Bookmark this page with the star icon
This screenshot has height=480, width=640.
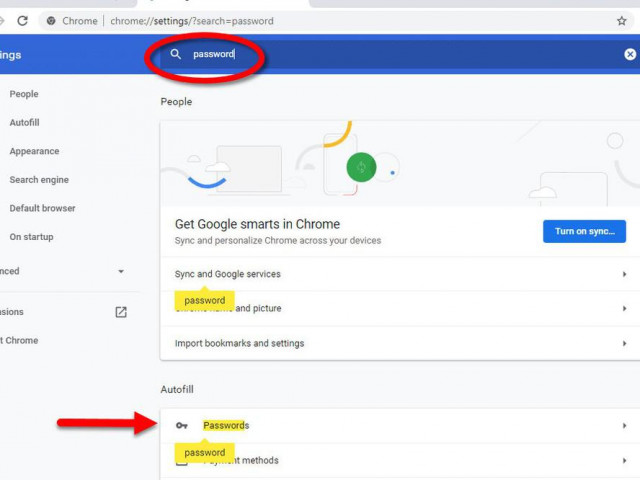point(621,21)
